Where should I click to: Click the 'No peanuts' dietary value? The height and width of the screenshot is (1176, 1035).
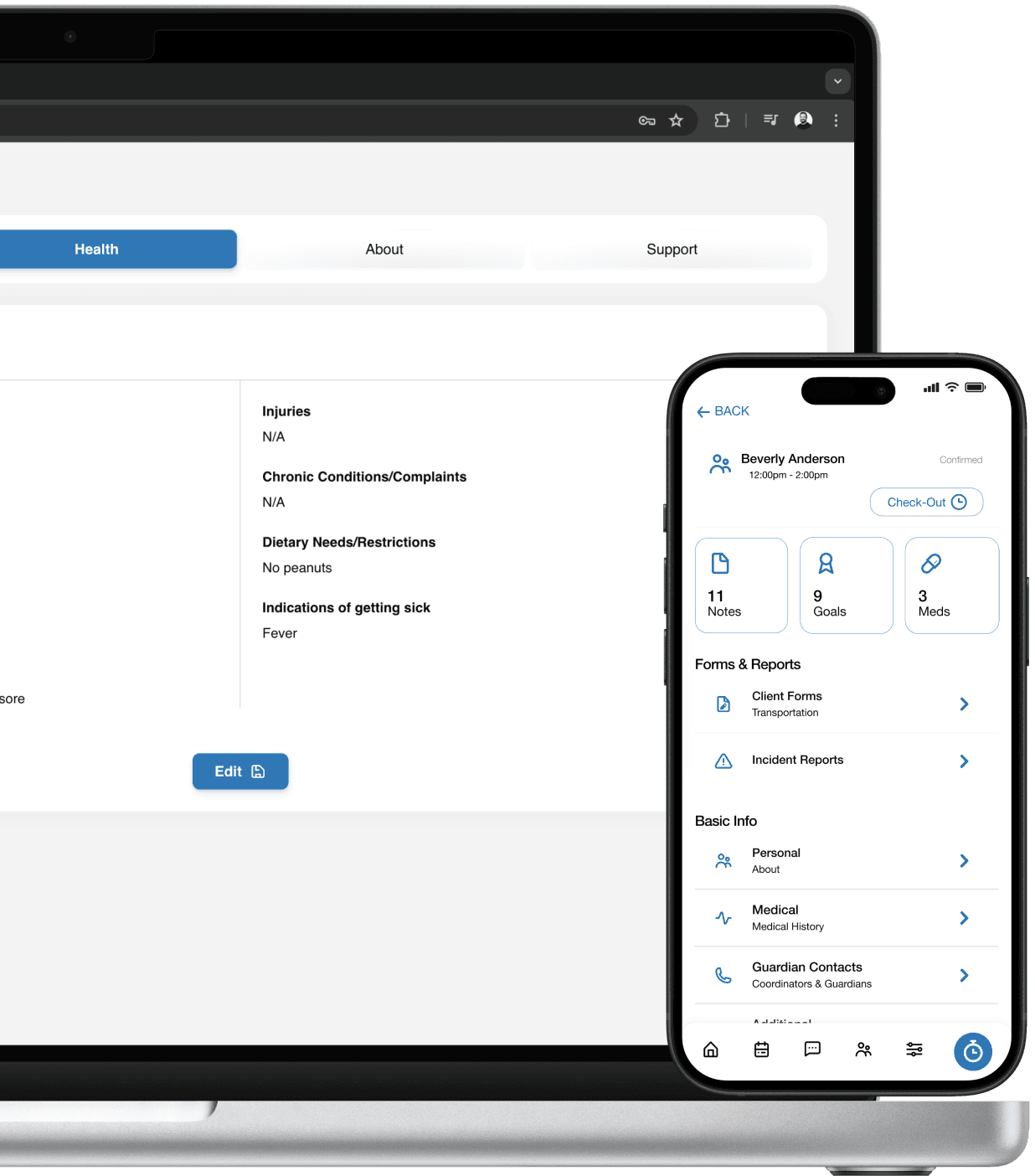297,568
